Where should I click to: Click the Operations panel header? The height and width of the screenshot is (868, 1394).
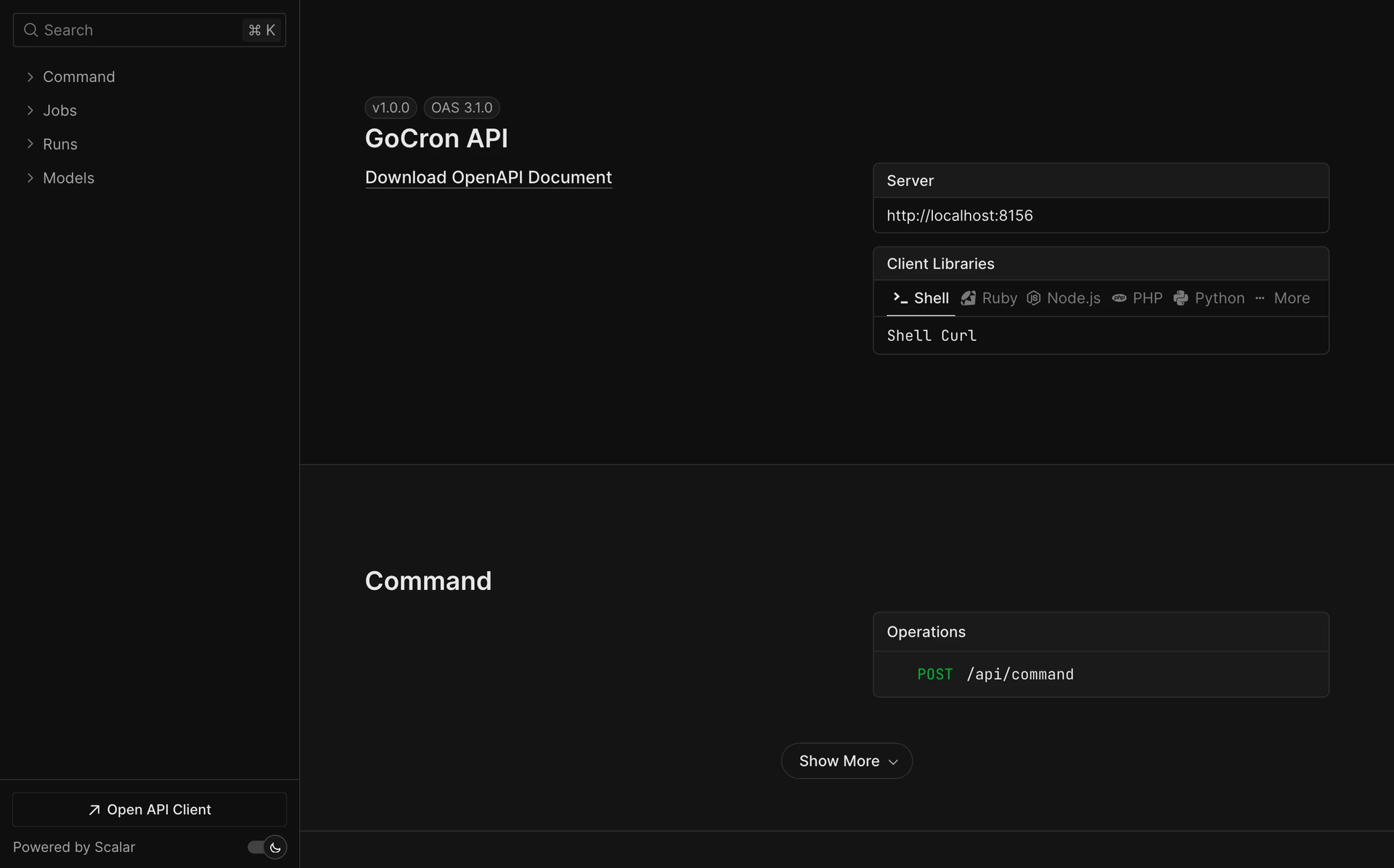pos(1101,632)
